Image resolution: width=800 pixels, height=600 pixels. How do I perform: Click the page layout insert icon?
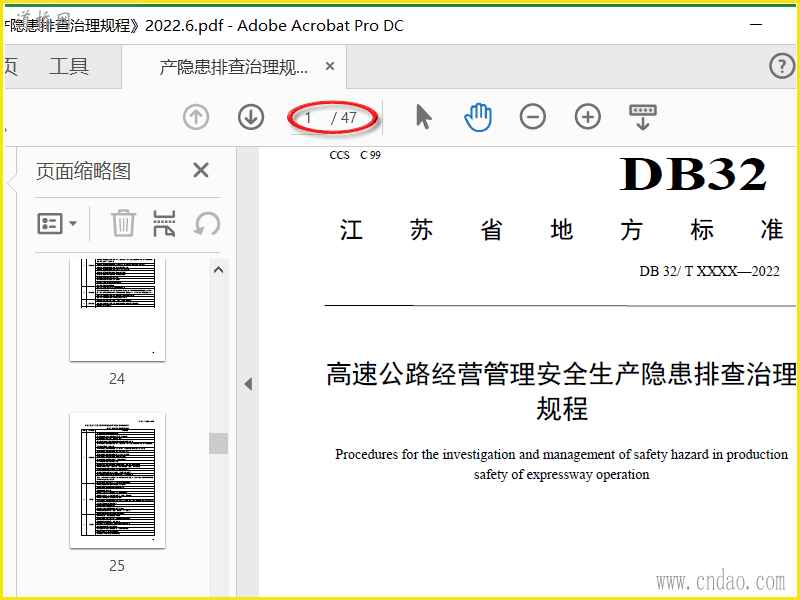point(164,223)
